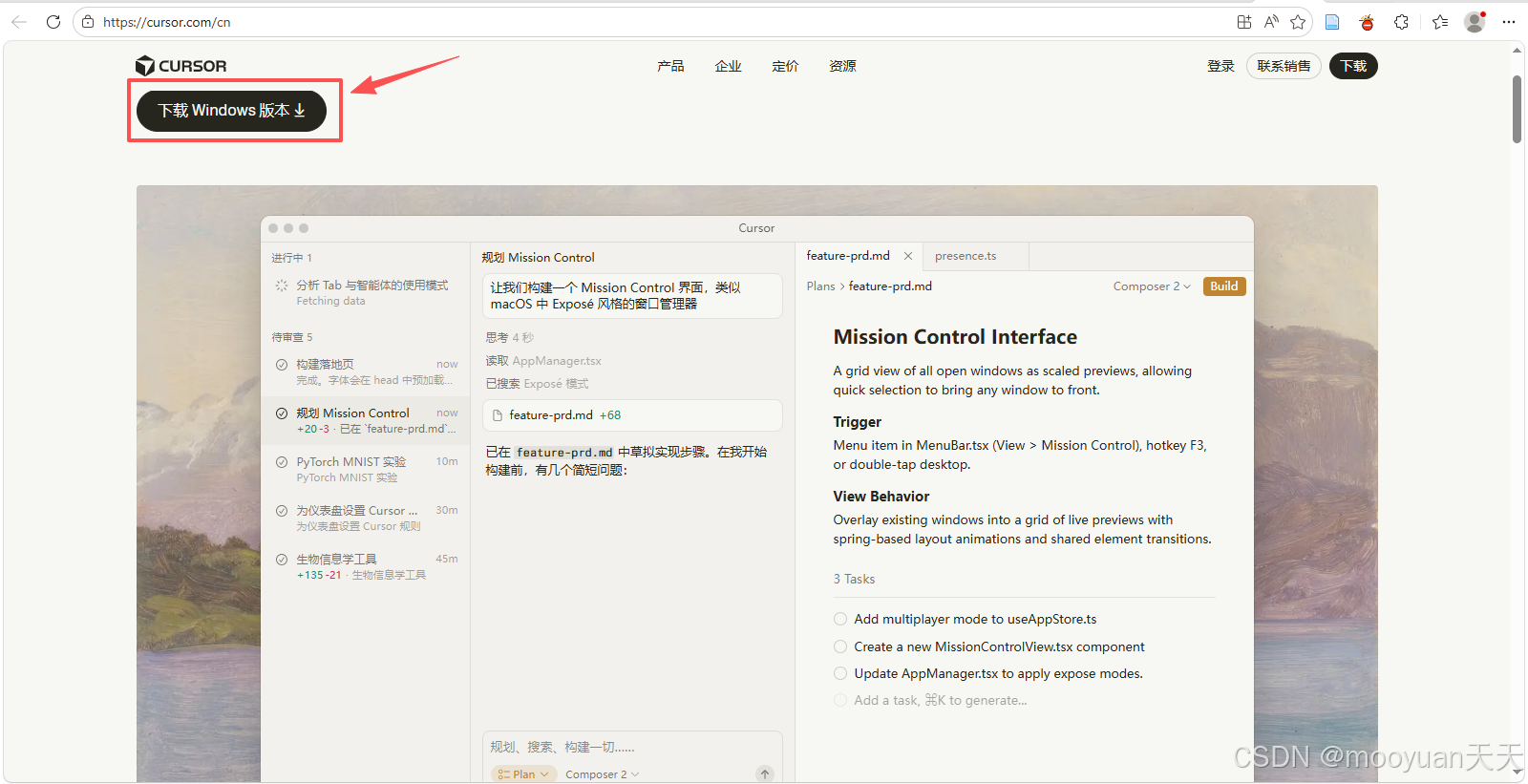Open the split screen apps icon in address bar
1528x784 pixels.
[1243, 22]
